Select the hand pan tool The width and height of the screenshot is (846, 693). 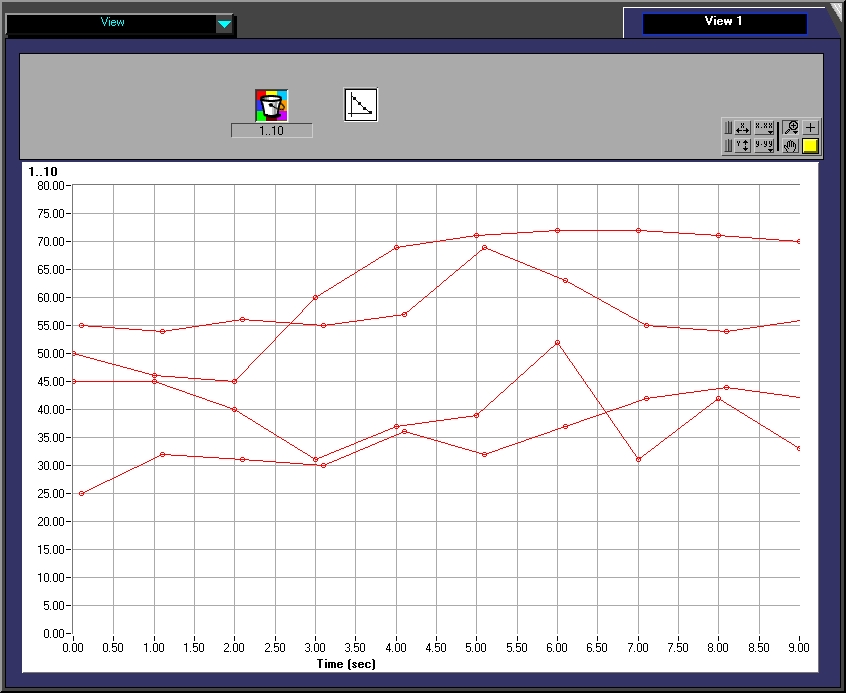(x=791, y=146)
